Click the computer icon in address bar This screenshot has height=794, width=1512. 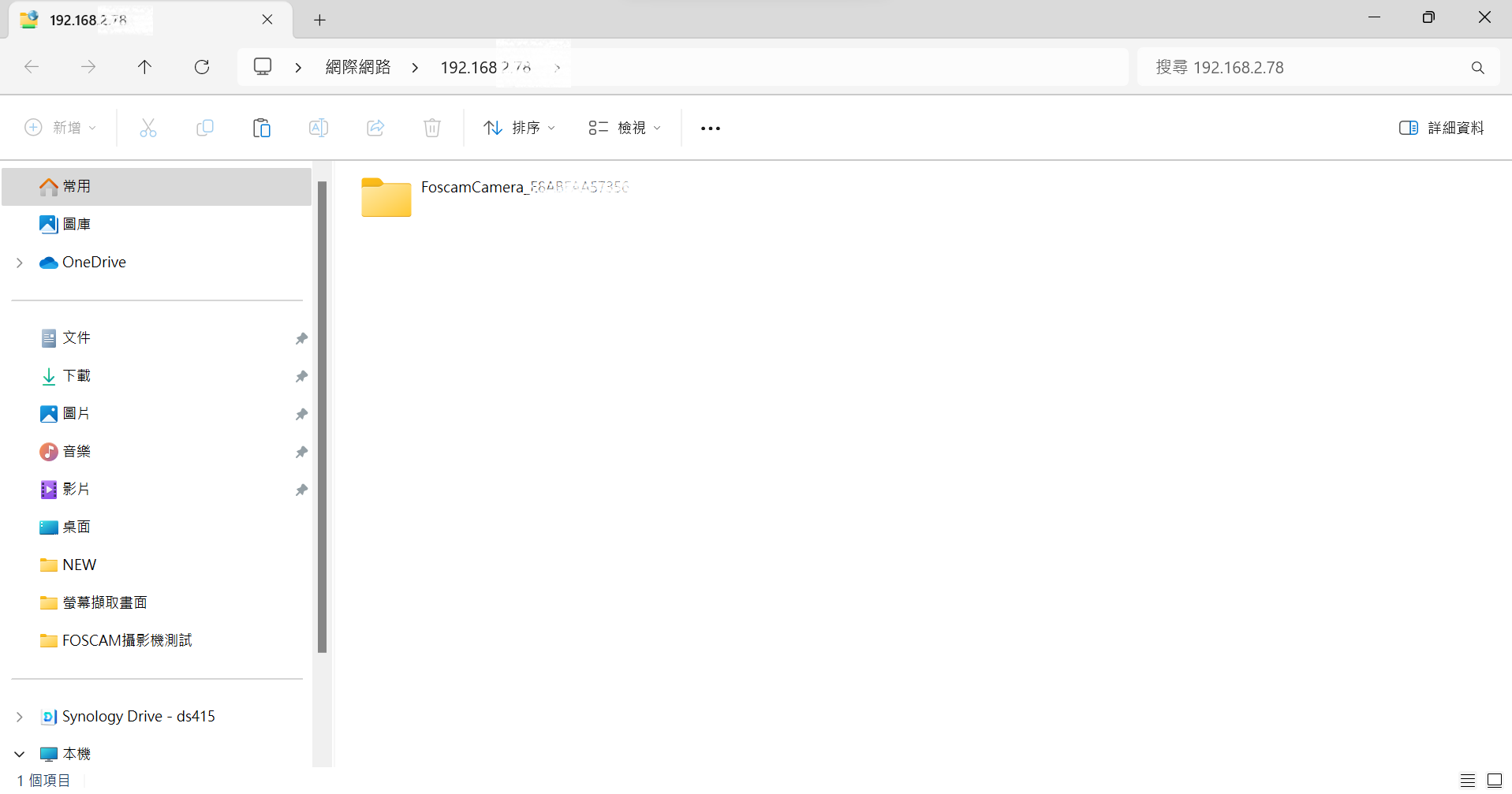[263, 67]
